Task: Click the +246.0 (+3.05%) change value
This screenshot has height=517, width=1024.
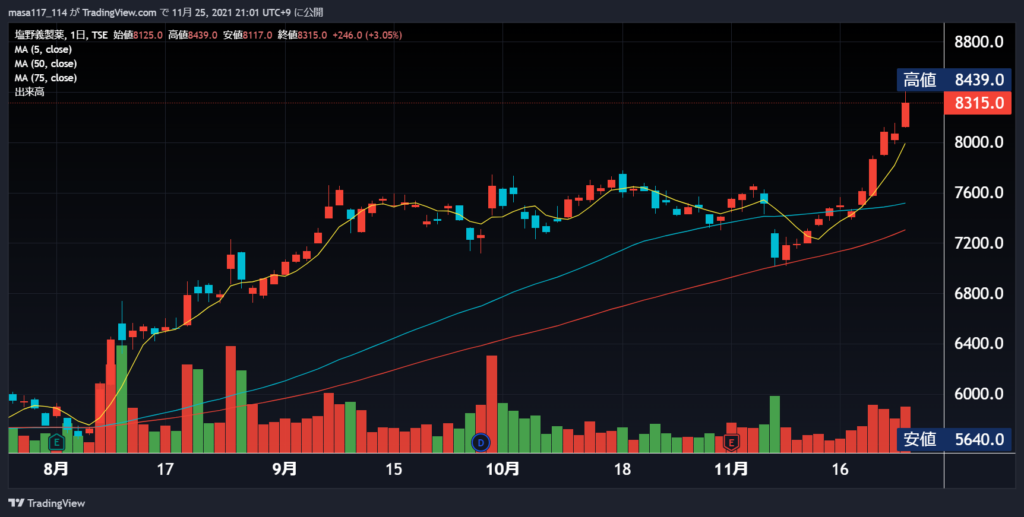Action: point(367,35)
